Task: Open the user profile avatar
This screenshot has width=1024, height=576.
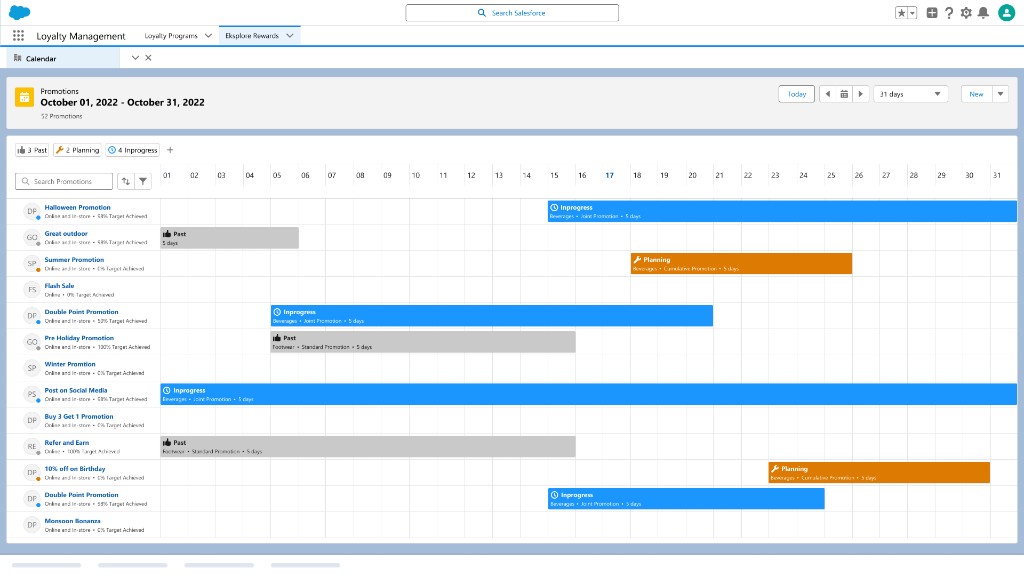Action: click(1006, 12)
